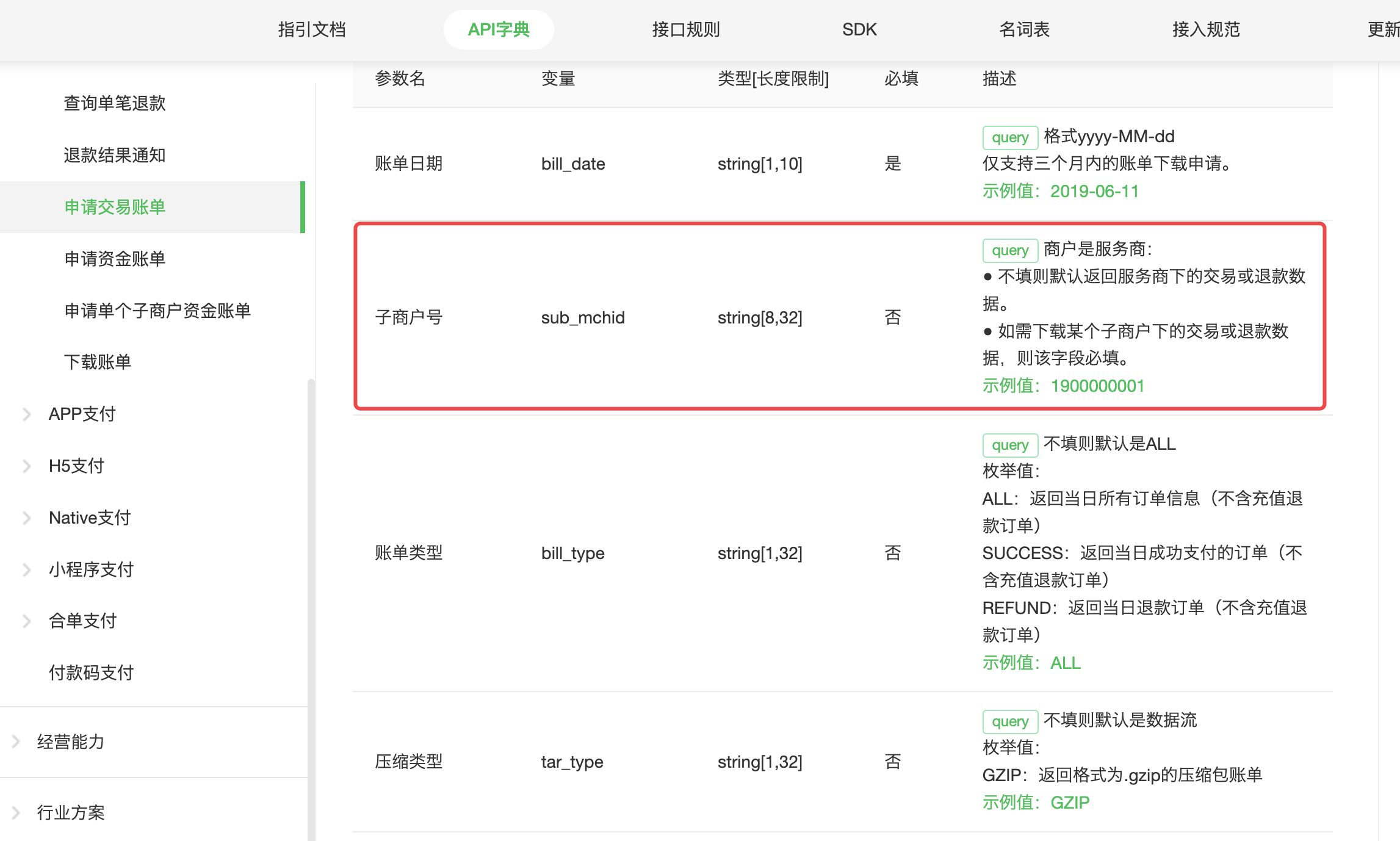Open the 接口规则 tab
This screenshot has width=1400, height=841.
click(685, 29)
